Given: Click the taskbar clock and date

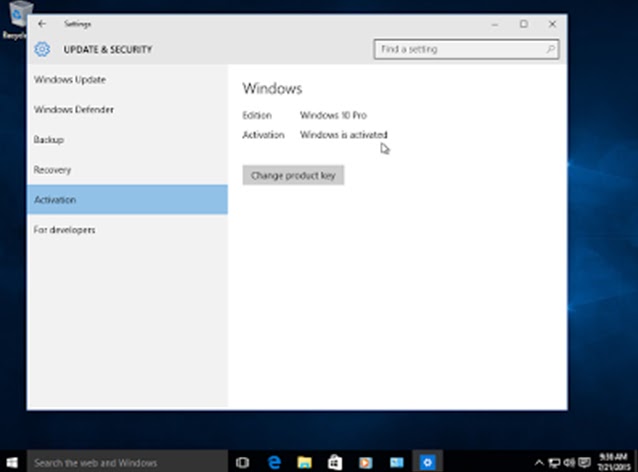Looking at the screenshot, I should point(614,462).
